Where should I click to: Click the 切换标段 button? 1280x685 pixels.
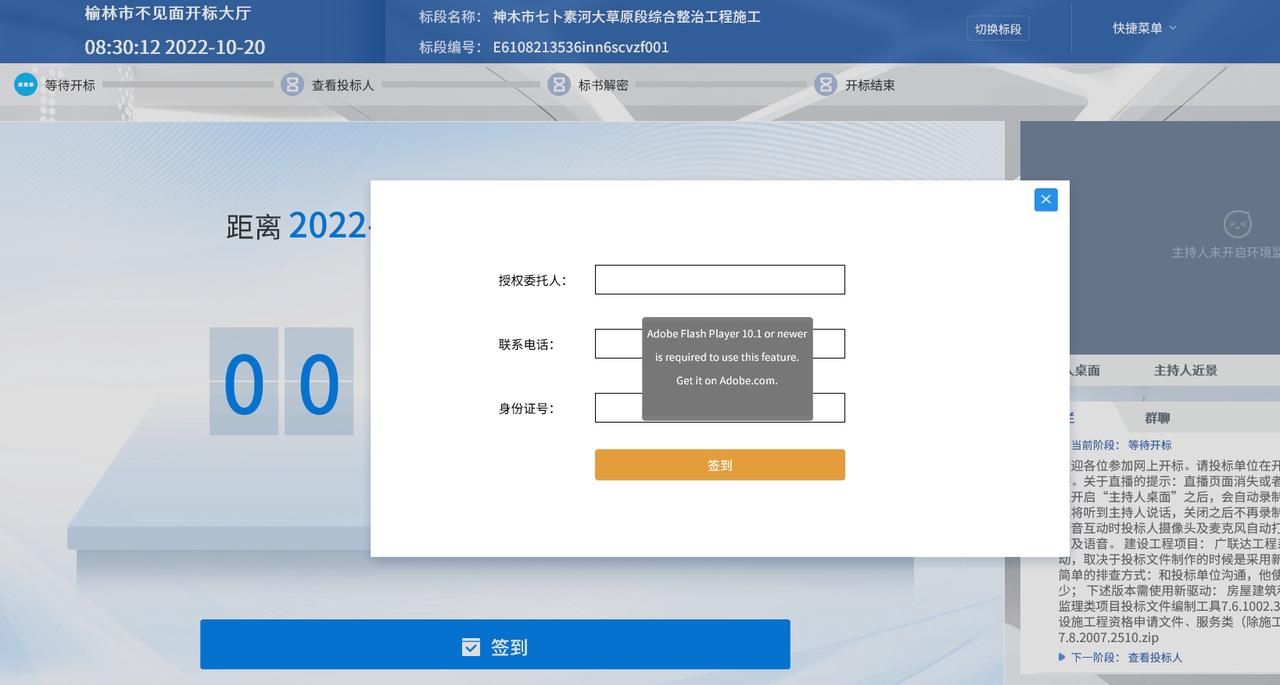point(998,29)
